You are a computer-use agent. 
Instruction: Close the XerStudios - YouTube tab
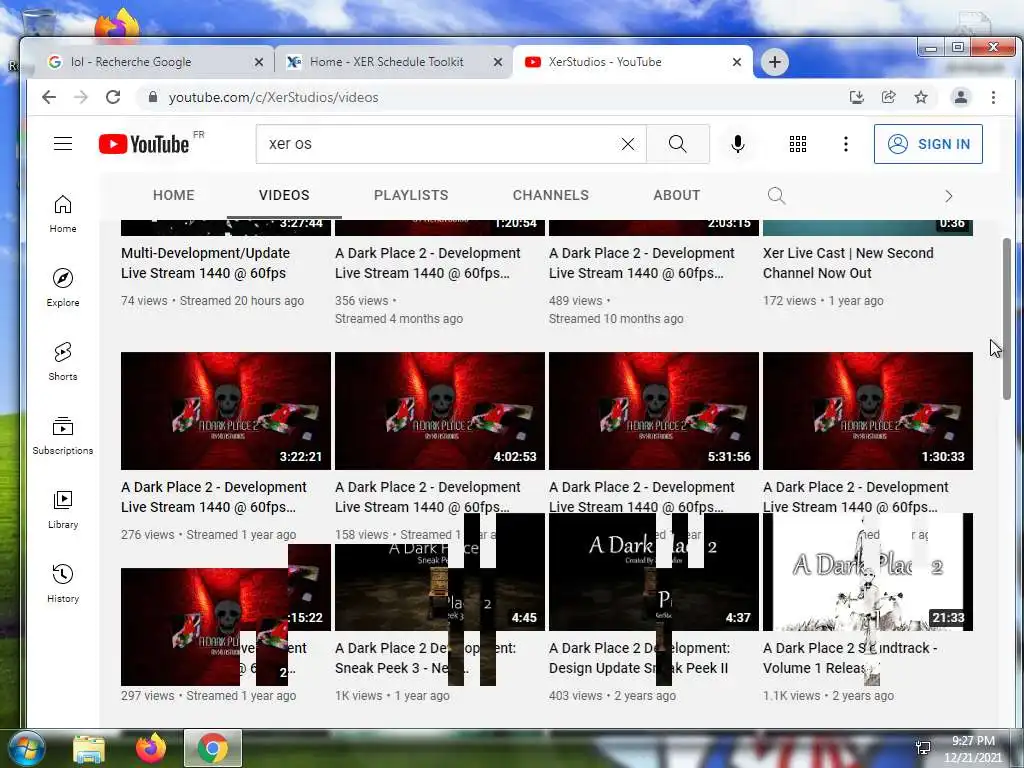coord(737,62)
